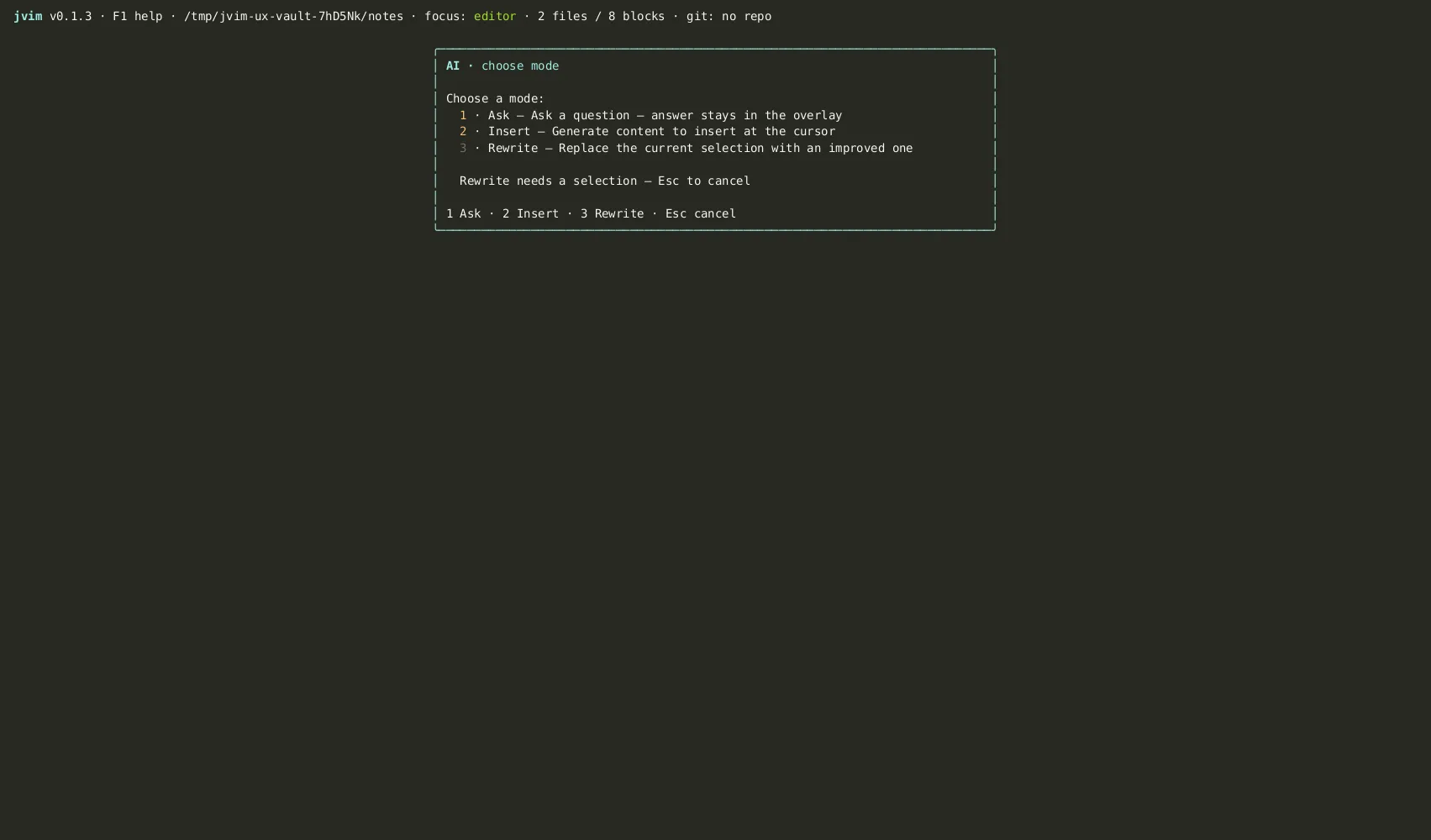Click the 'Choose a mode:' heading
Image resolution: width=1431 pixels, height=840 pixels.
click(495, 98)
